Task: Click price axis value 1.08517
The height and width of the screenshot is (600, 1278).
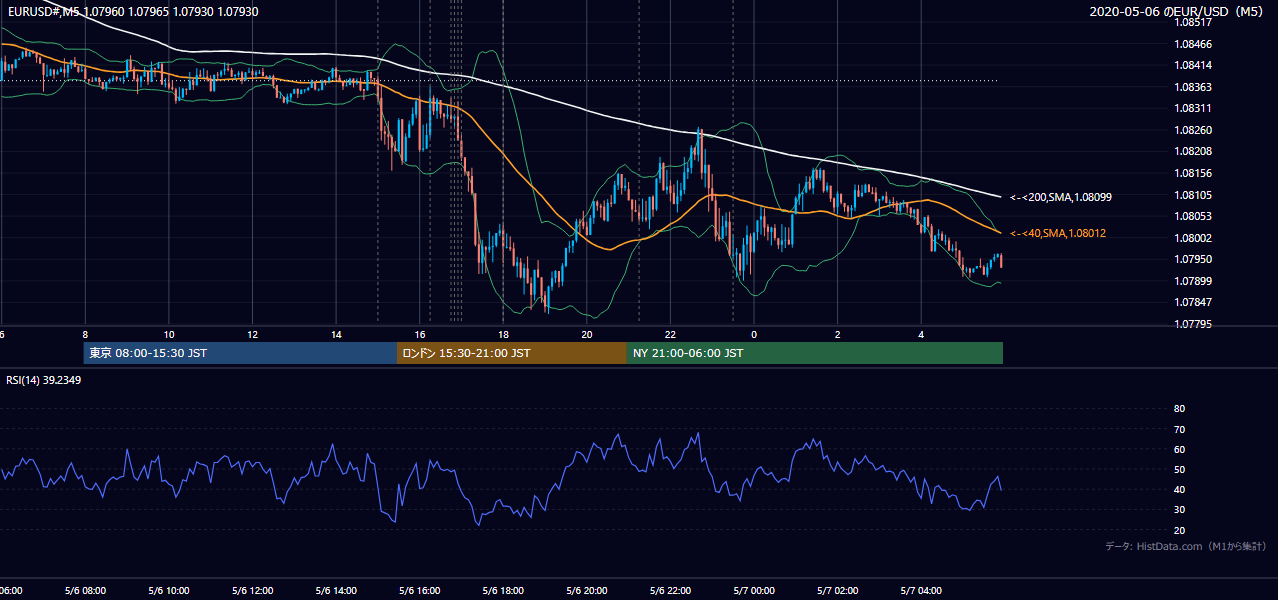Action: pyautogui.click(x=1193, y=22)
